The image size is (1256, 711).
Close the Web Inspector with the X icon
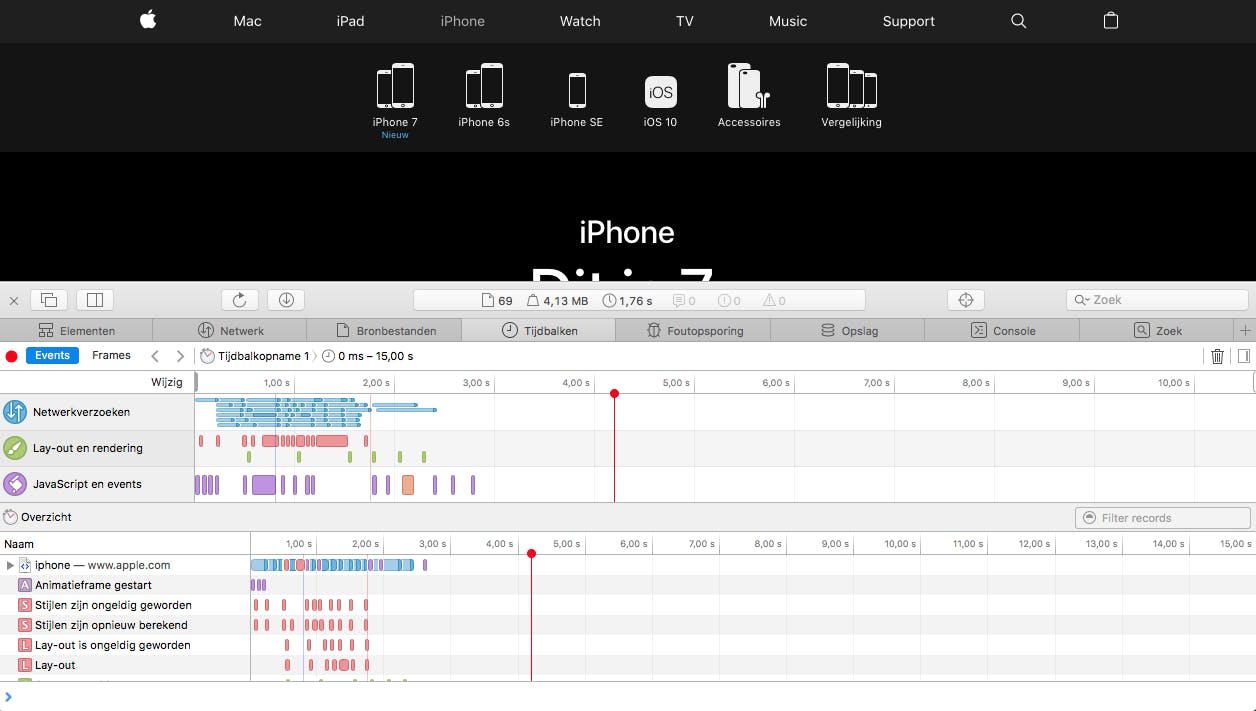(x=14, y=300)
